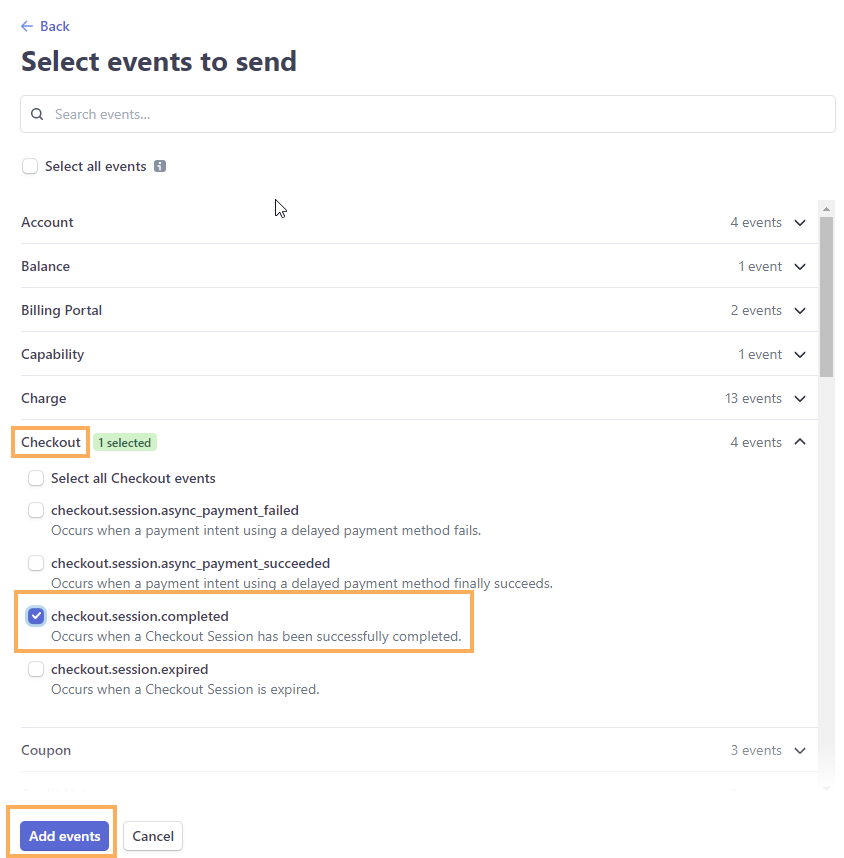
Task: Expand the Balance section chevron
Action: [x=800, y=266]
